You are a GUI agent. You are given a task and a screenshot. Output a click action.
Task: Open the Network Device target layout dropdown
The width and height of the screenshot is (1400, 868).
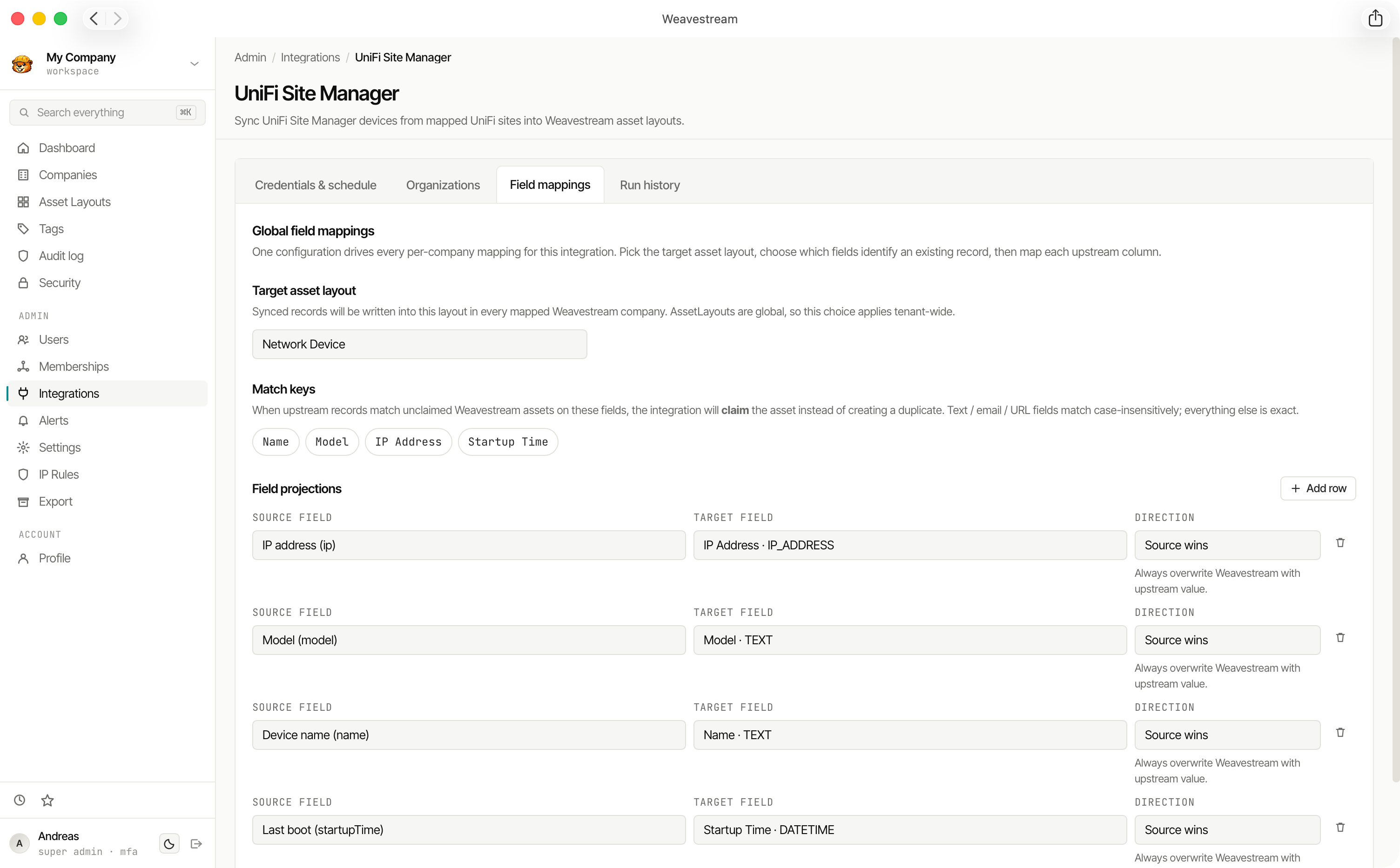[419, 344]
